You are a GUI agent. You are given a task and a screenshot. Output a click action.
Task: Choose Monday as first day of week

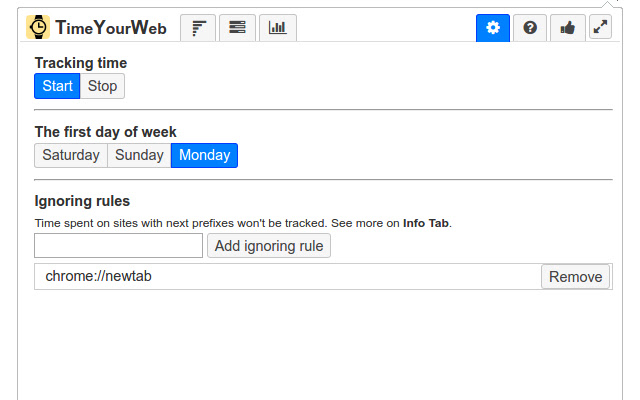click(x=204, y=155)
